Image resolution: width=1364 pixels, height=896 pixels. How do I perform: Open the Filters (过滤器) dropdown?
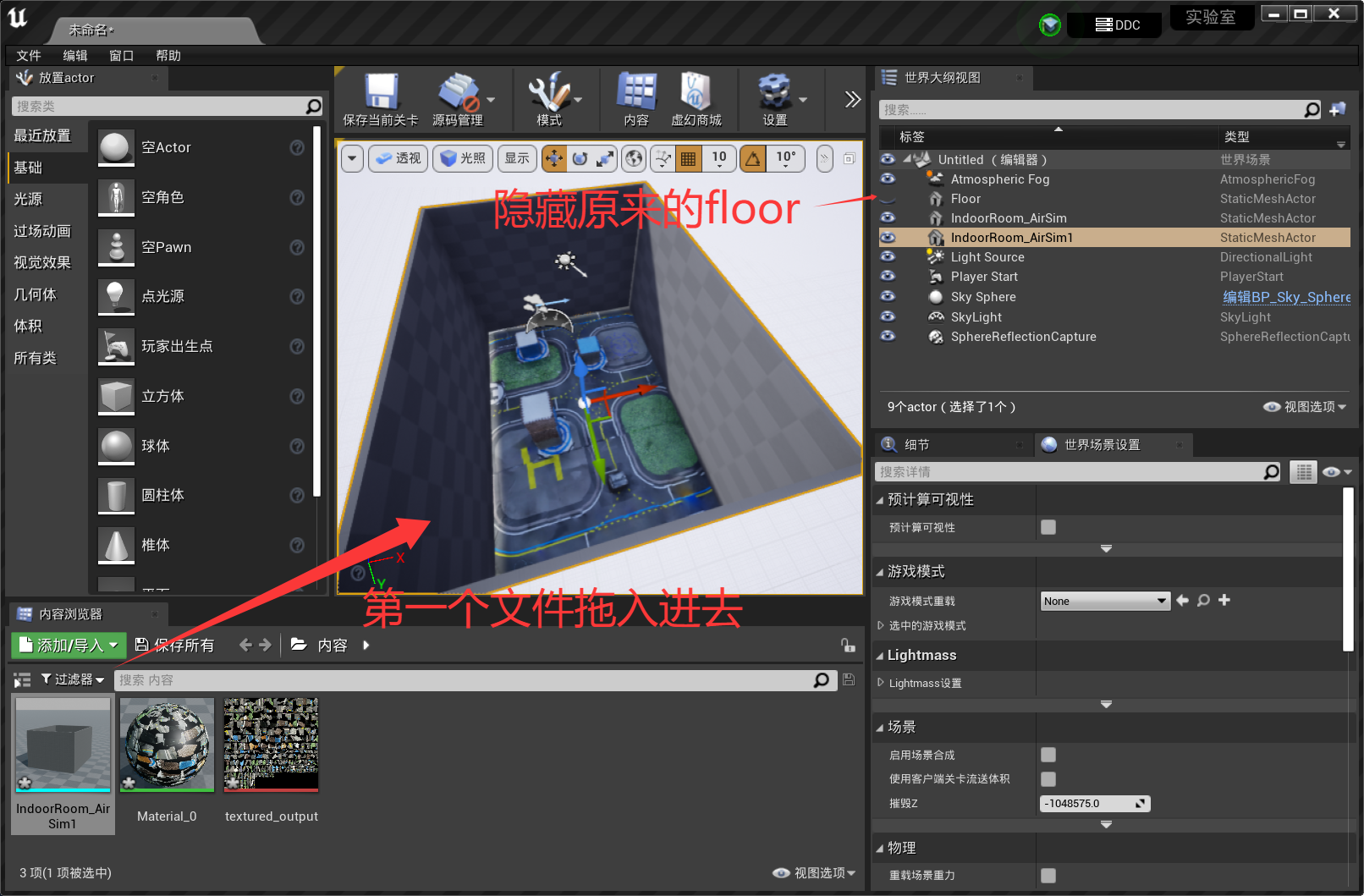click(72, 679)
